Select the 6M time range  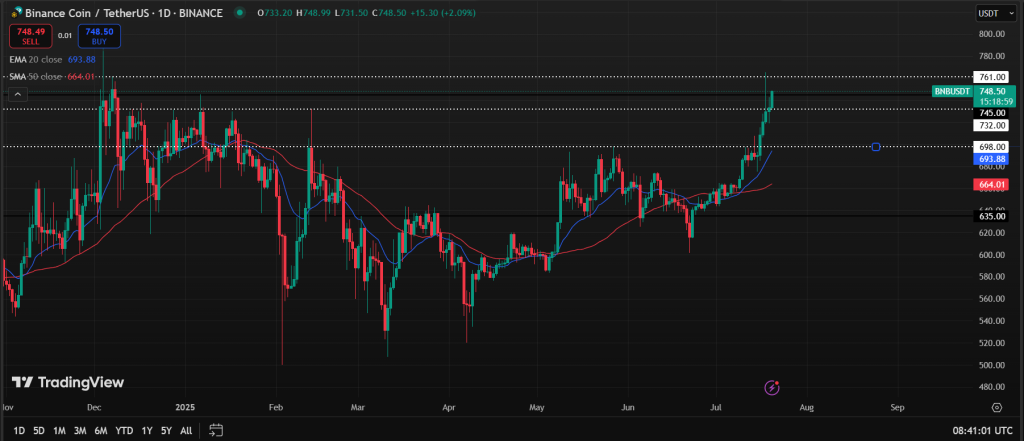(x=101, y=431)
